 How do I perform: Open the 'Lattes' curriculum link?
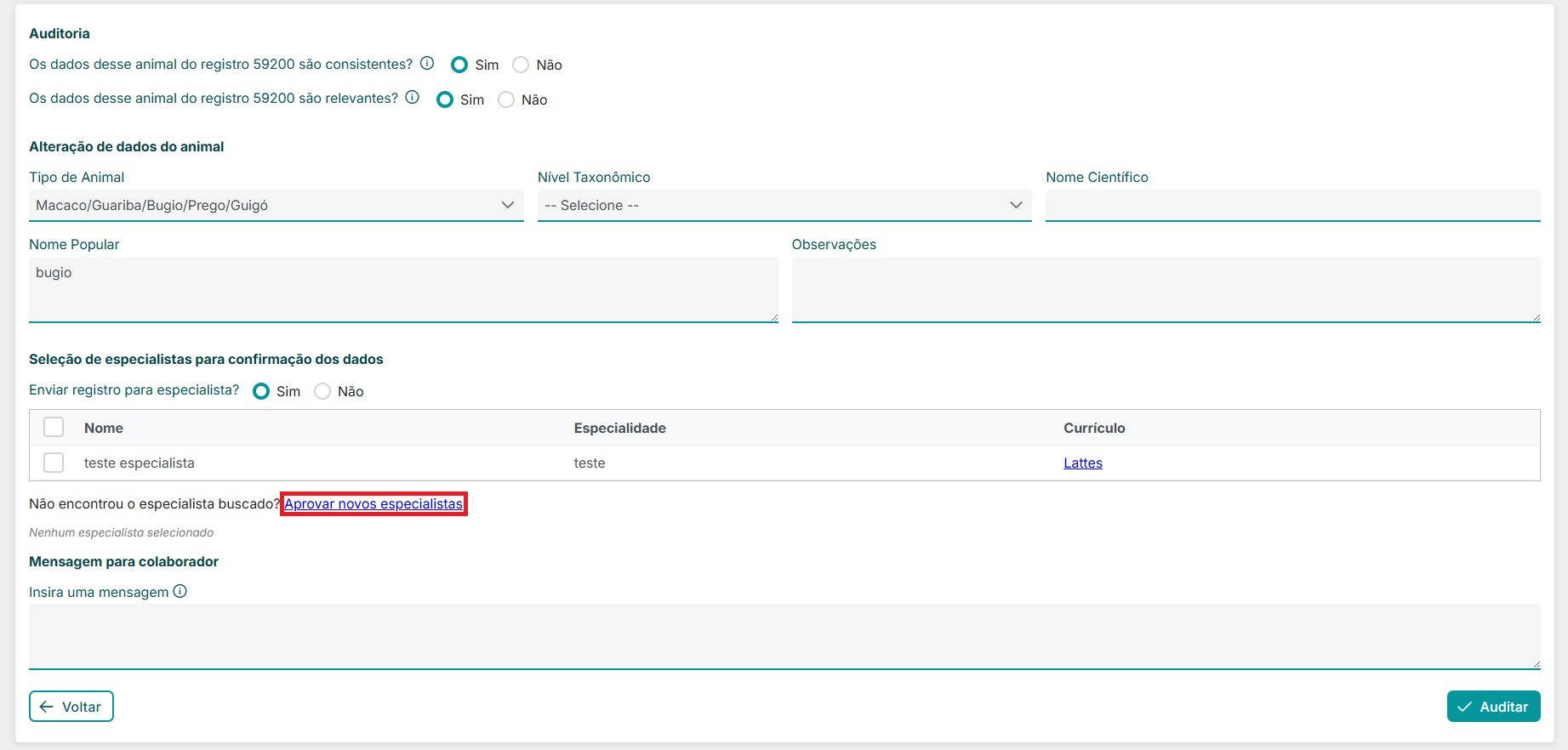[x=1082, y=463]
